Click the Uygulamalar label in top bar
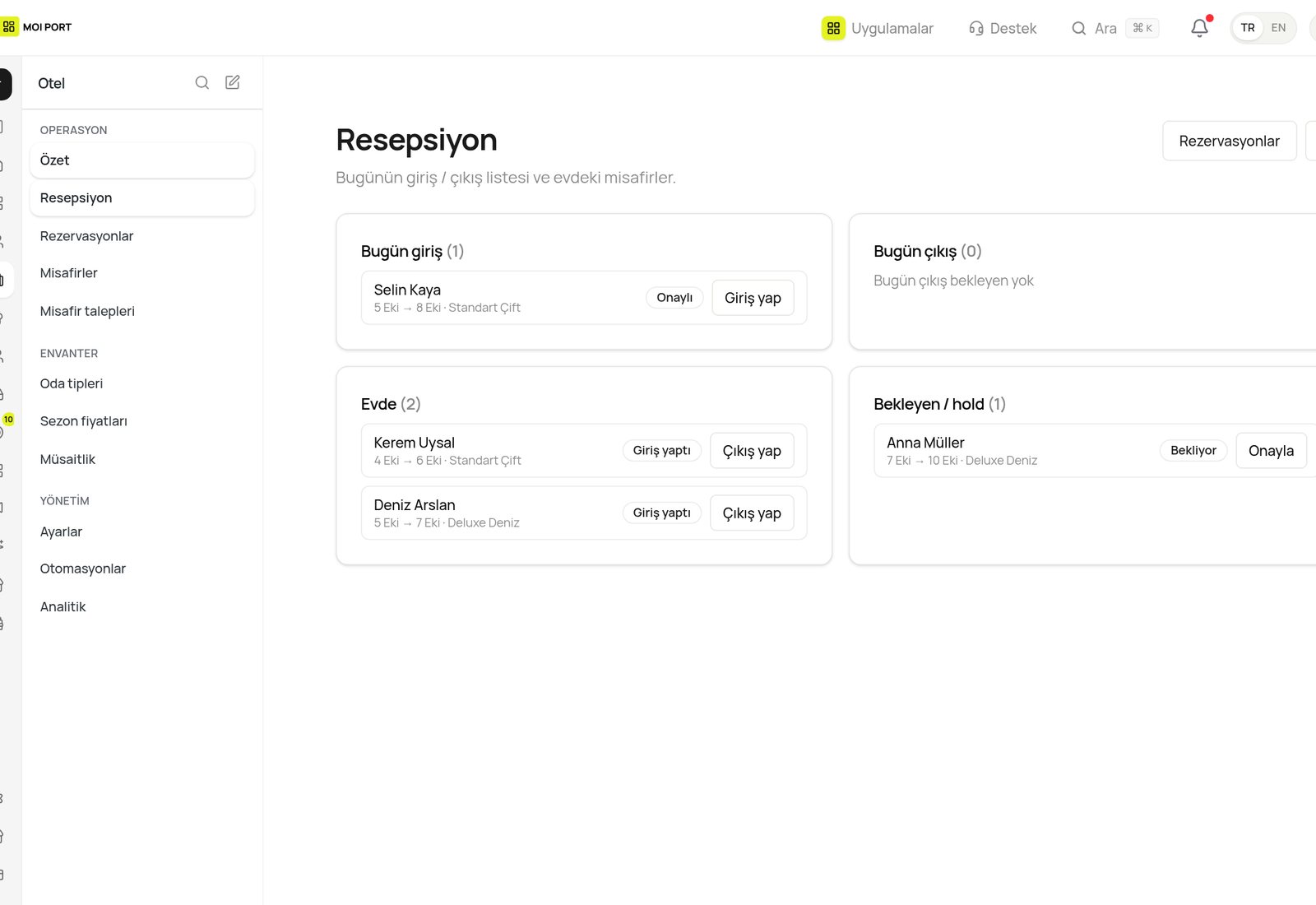Image resolution: width=1316 pixels, height=905 pixels. click(x=892, y=28)
